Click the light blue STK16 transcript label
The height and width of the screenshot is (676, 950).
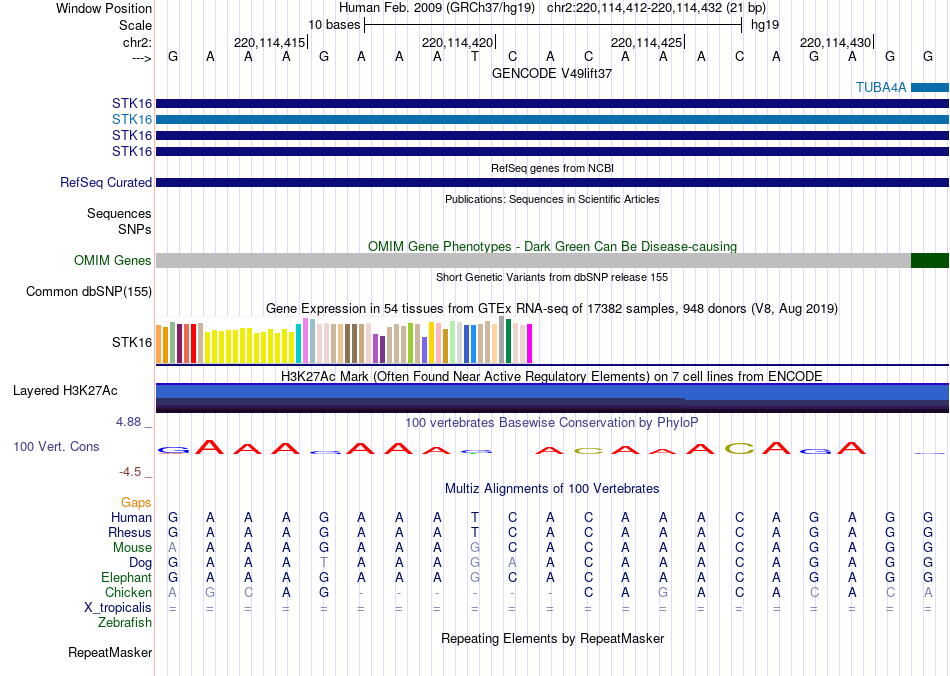point(132,119)
